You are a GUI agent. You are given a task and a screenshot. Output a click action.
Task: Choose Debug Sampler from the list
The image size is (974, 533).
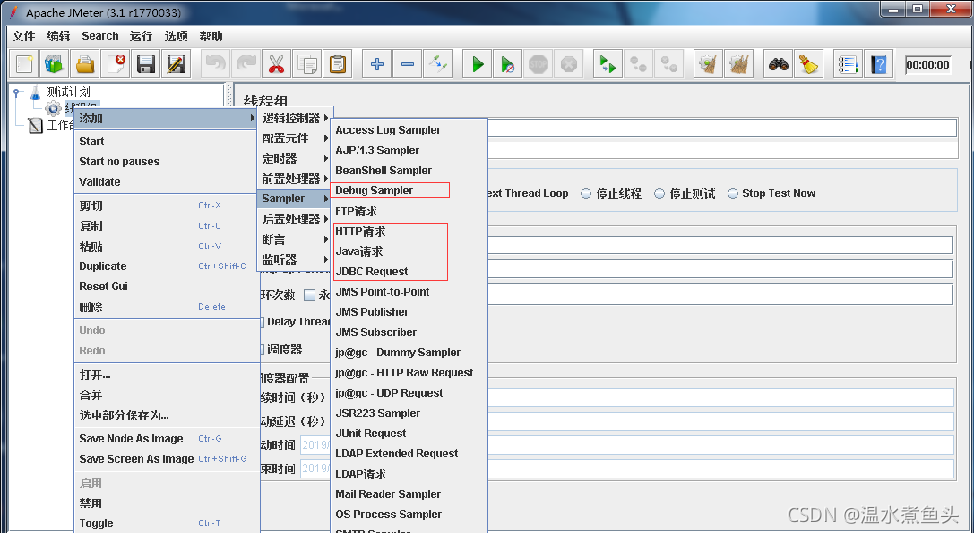click(374, 190)
